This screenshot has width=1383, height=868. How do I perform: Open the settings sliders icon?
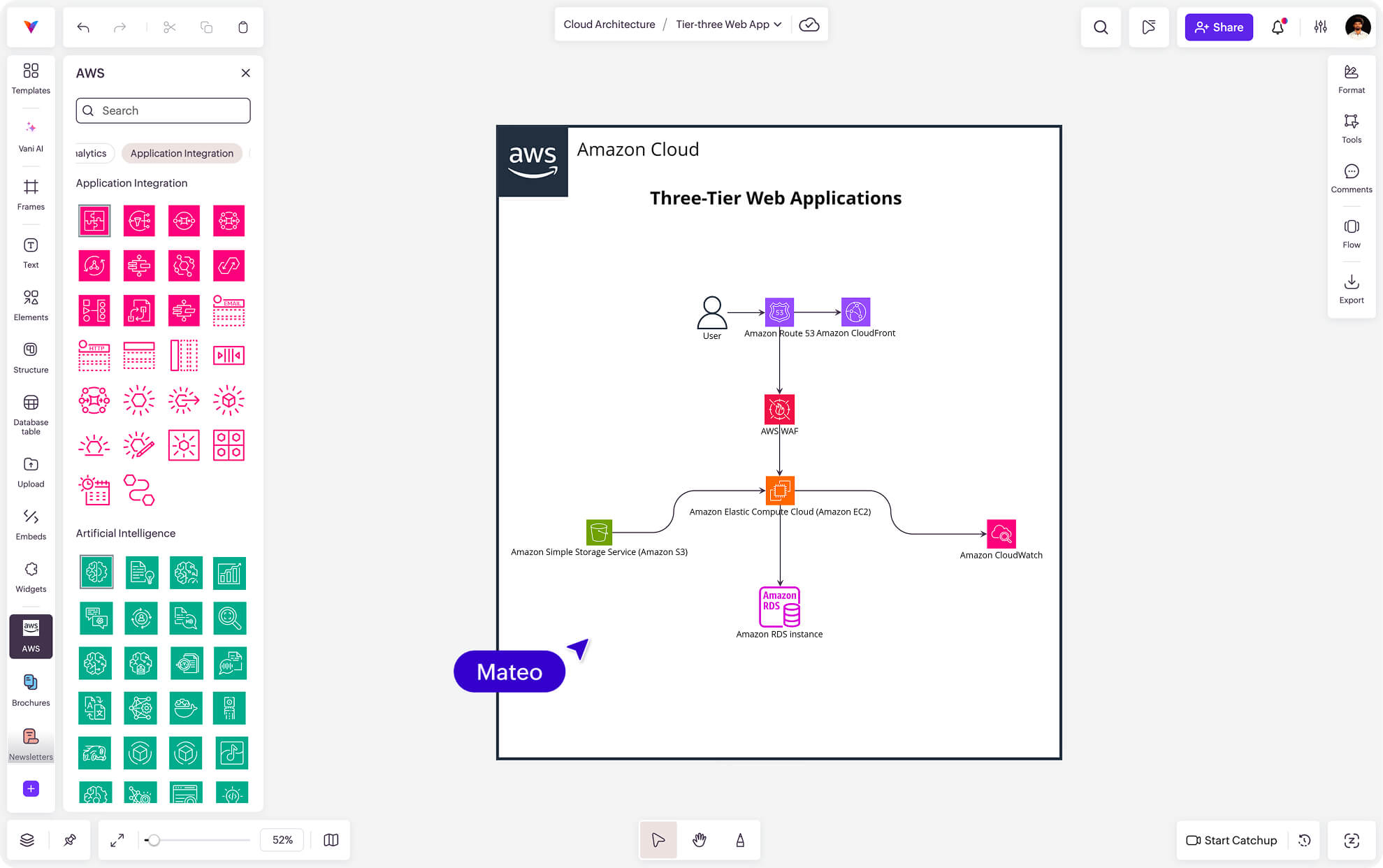1321,27
